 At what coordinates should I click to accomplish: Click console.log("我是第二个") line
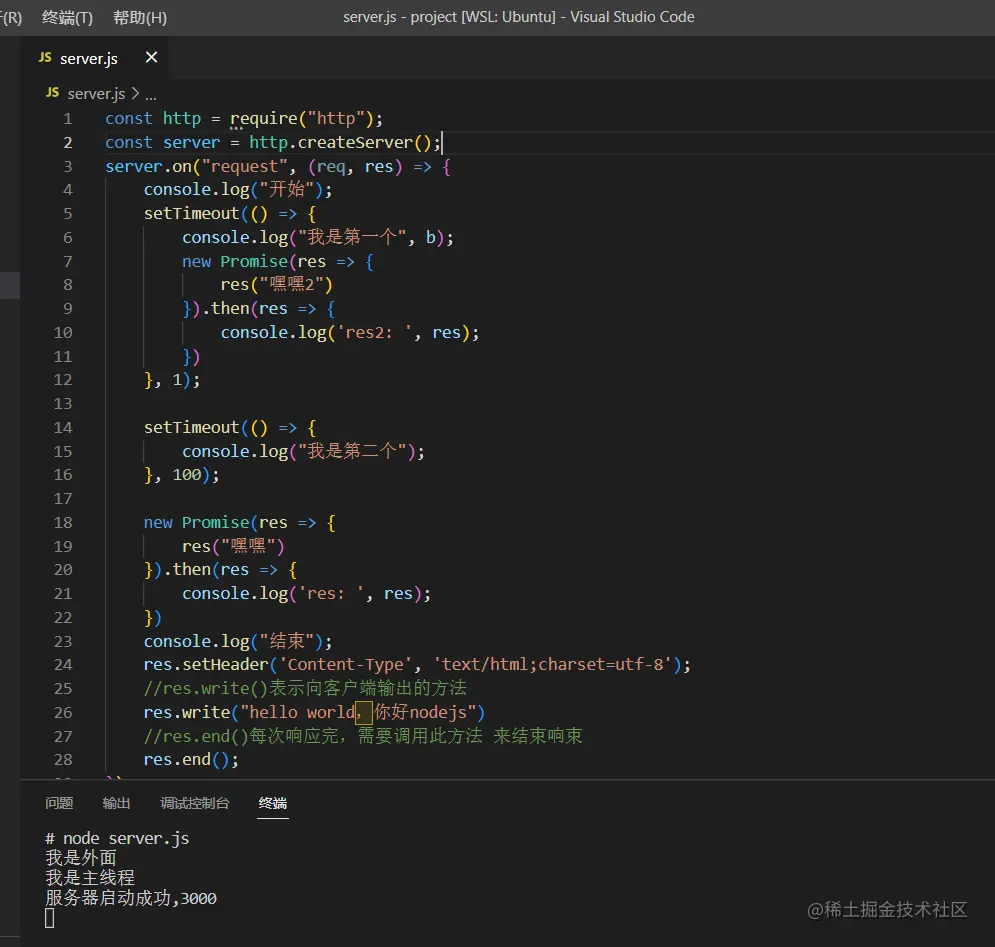coord(303,451)
